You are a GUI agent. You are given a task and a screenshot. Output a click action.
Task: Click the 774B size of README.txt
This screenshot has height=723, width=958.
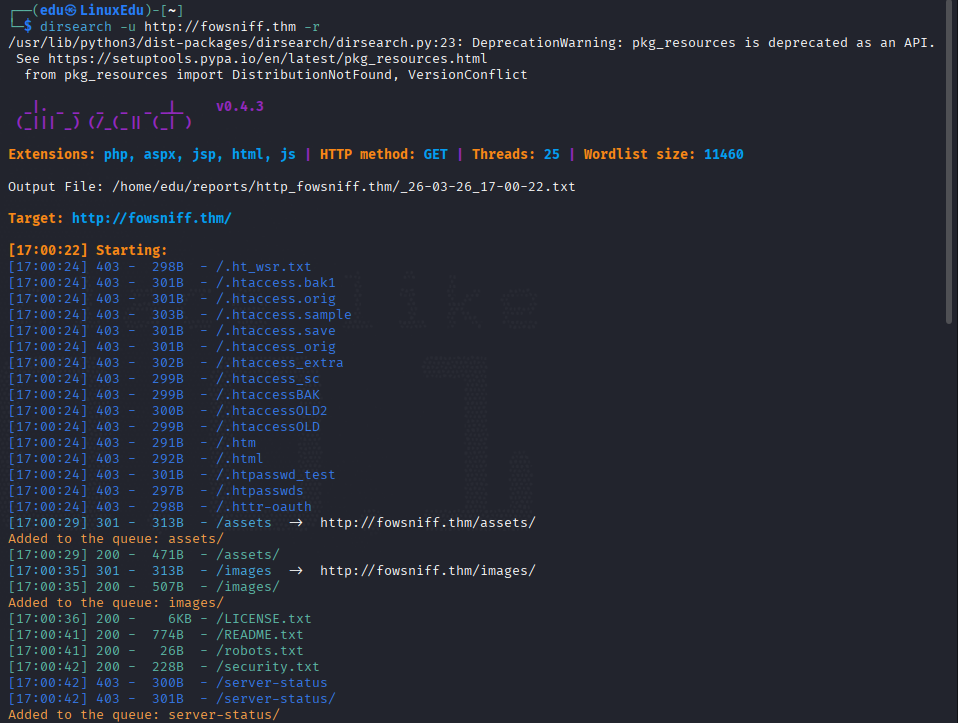point(167,634)
